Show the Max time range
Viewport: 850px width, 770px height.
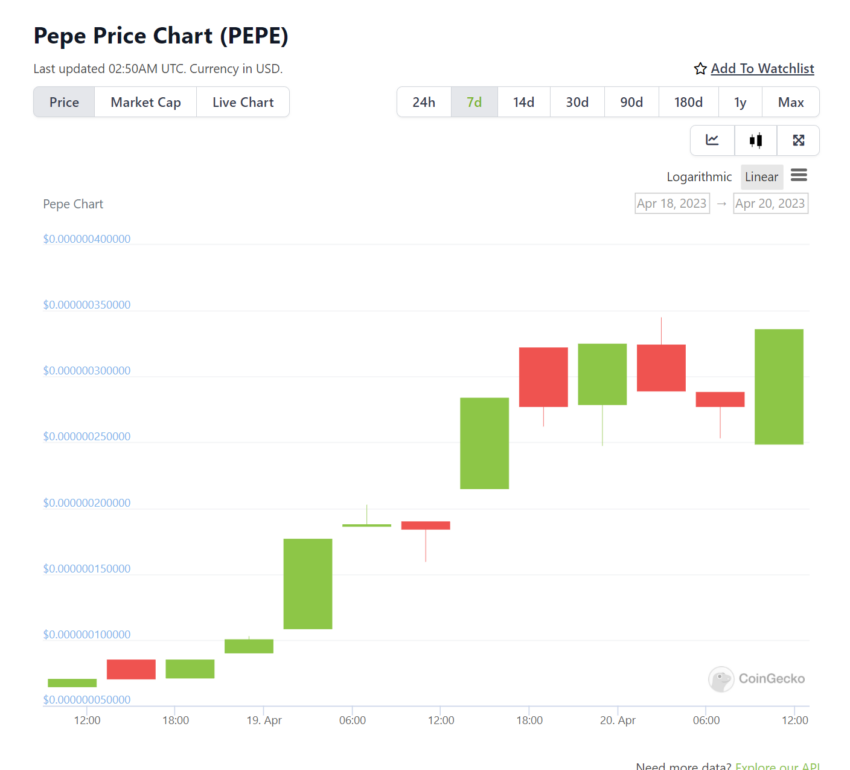click(791, 102)
